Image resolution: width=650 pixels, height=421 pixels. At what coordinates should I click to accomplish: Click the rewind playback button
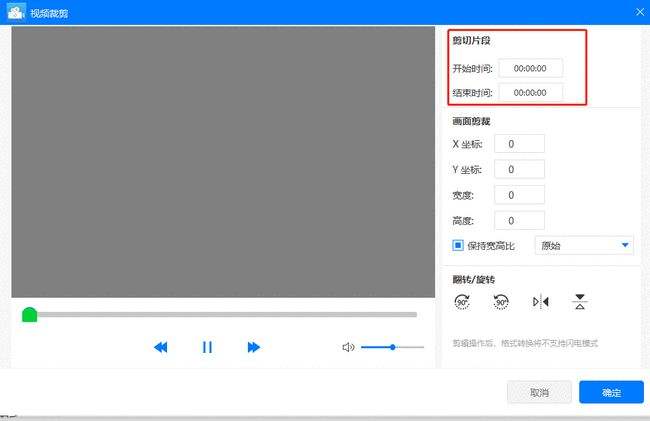tap(160, 347)
